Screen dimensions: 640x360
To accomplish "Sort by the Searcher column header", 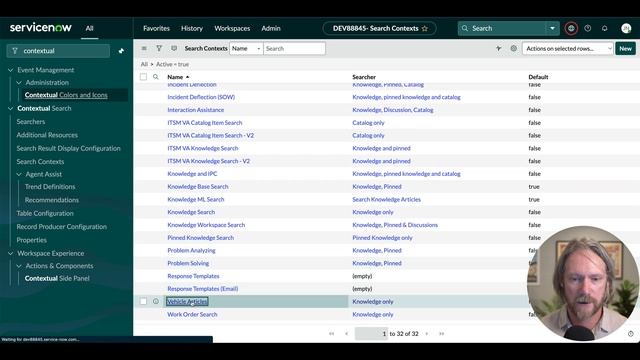I will pyautogui.click(x=364, y=77).
